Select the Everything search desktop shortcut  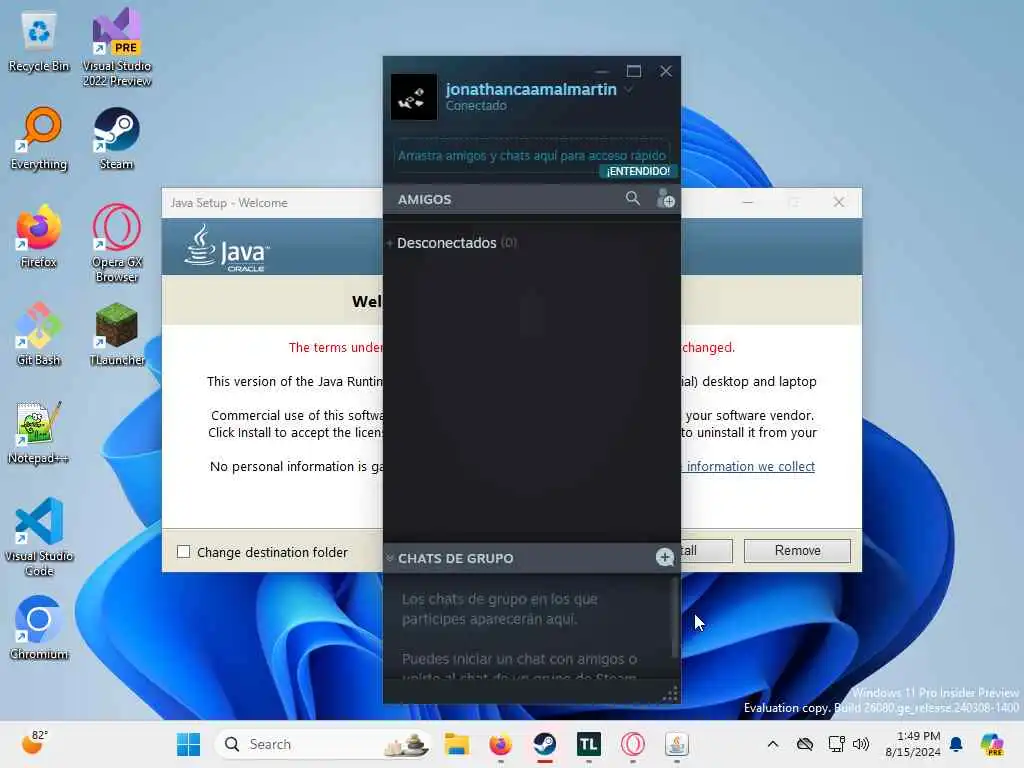click(39, 139)
